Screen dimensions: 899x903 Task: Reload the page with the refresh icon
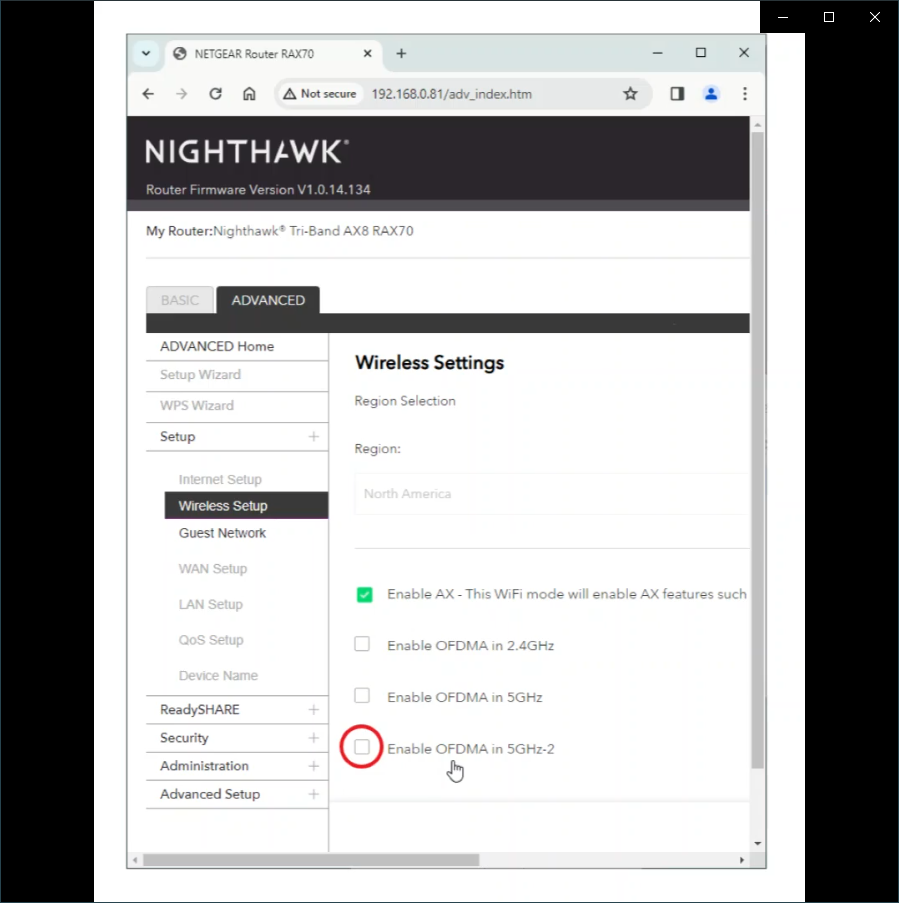(x=215, y=94)
